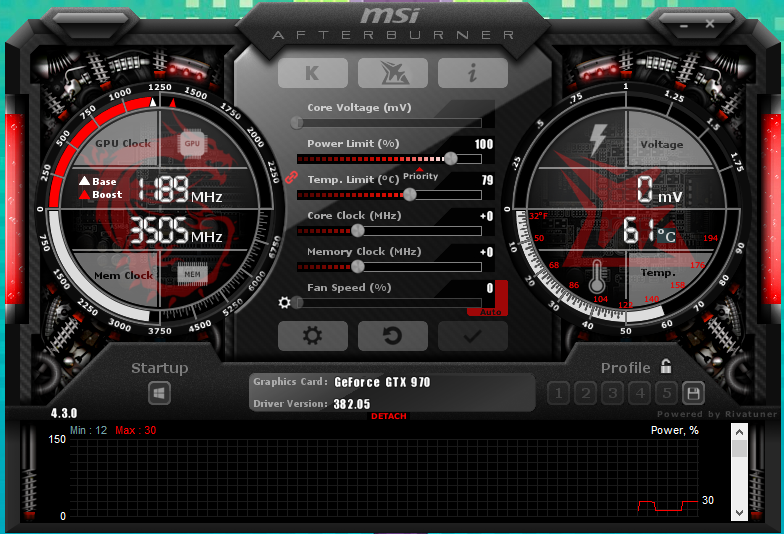Click the Memory Clock slider knob
Image resolution: width=784 pixels, height=534 pixels.
(x=358, y=266)
